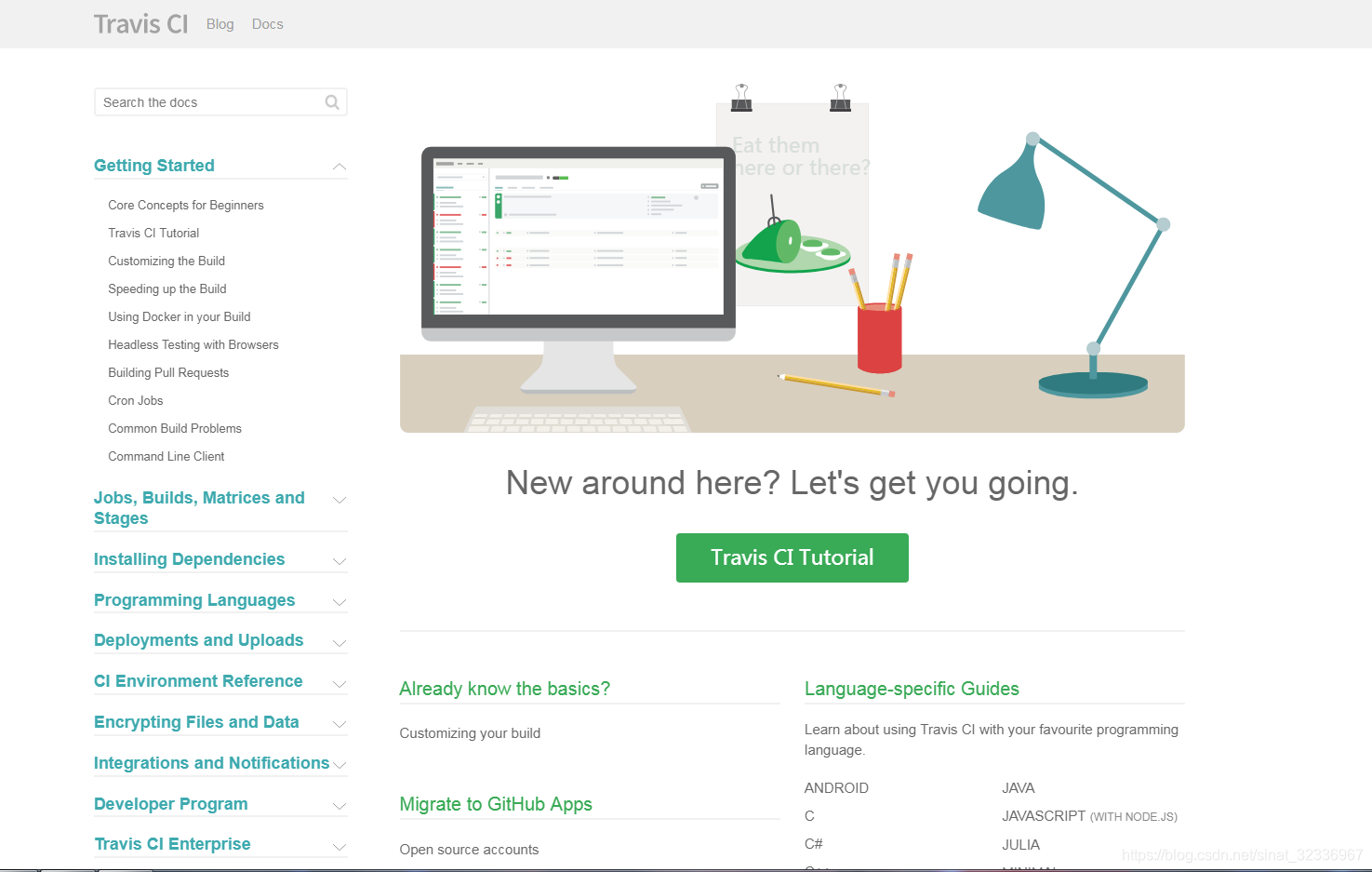Expand Developer Program chevron
1372x872 pixels.
click(x=340, y=806)
